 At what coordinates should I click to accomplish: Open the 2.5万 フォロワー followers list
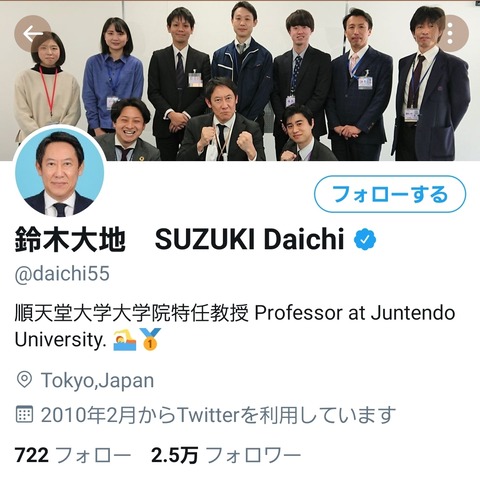tap(226, 455)
